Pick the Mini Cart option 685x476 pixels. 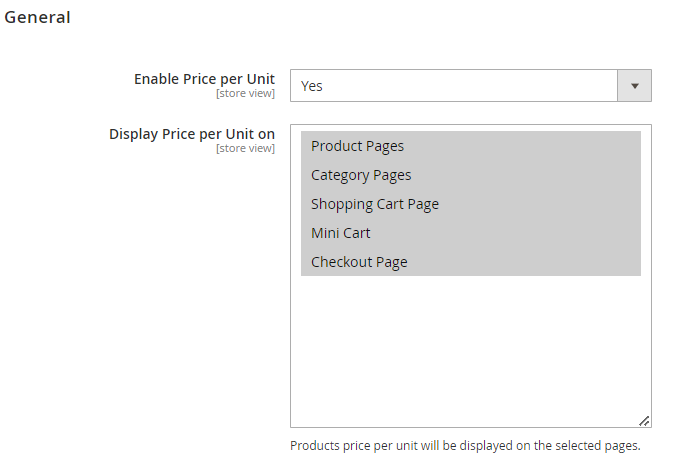click(471, 233)
